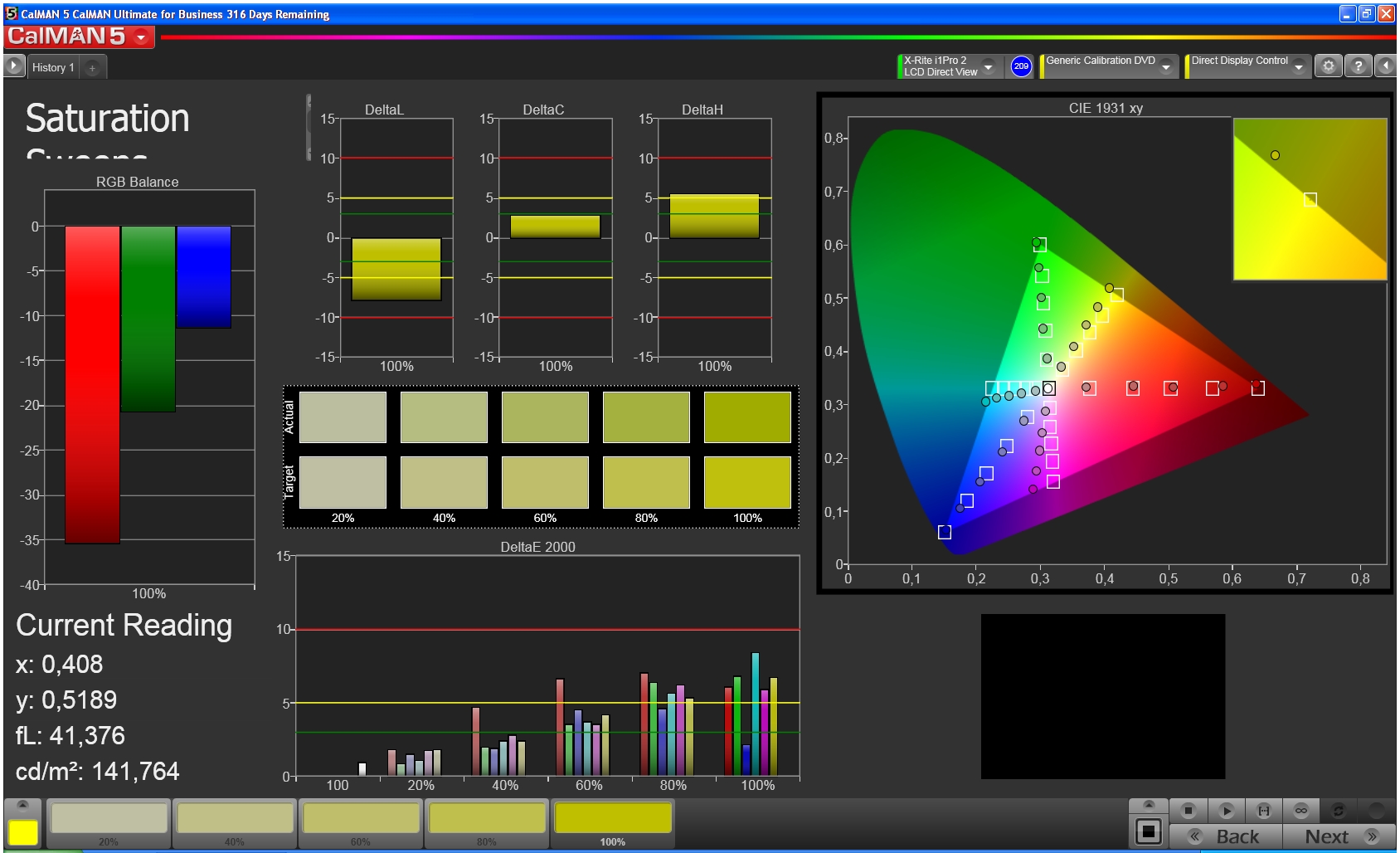This screenshot has width=1400, height=853.
Task: Select the 40% saturation patch in the bottom strip
Action: pyautogui.click(x=235, y=823)
